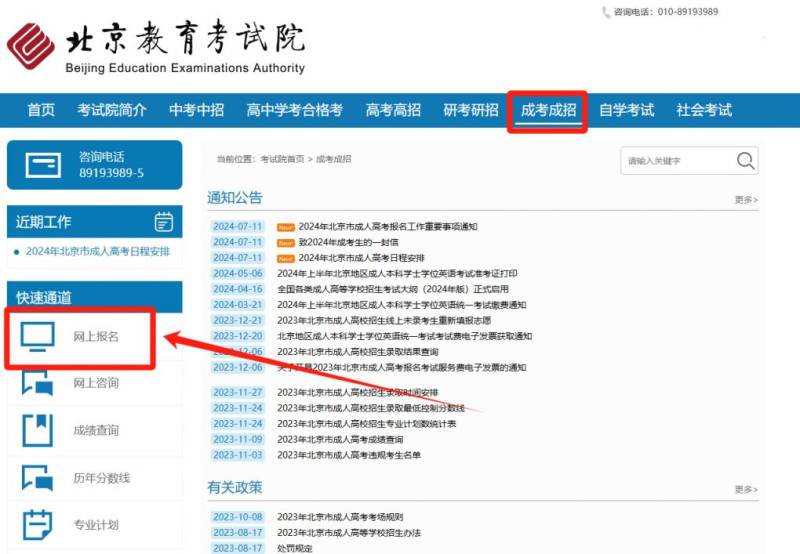Screen dimensions: 800x554
Task: Open the 高考高招 navigation tab
Action: (x=393, y=110)
